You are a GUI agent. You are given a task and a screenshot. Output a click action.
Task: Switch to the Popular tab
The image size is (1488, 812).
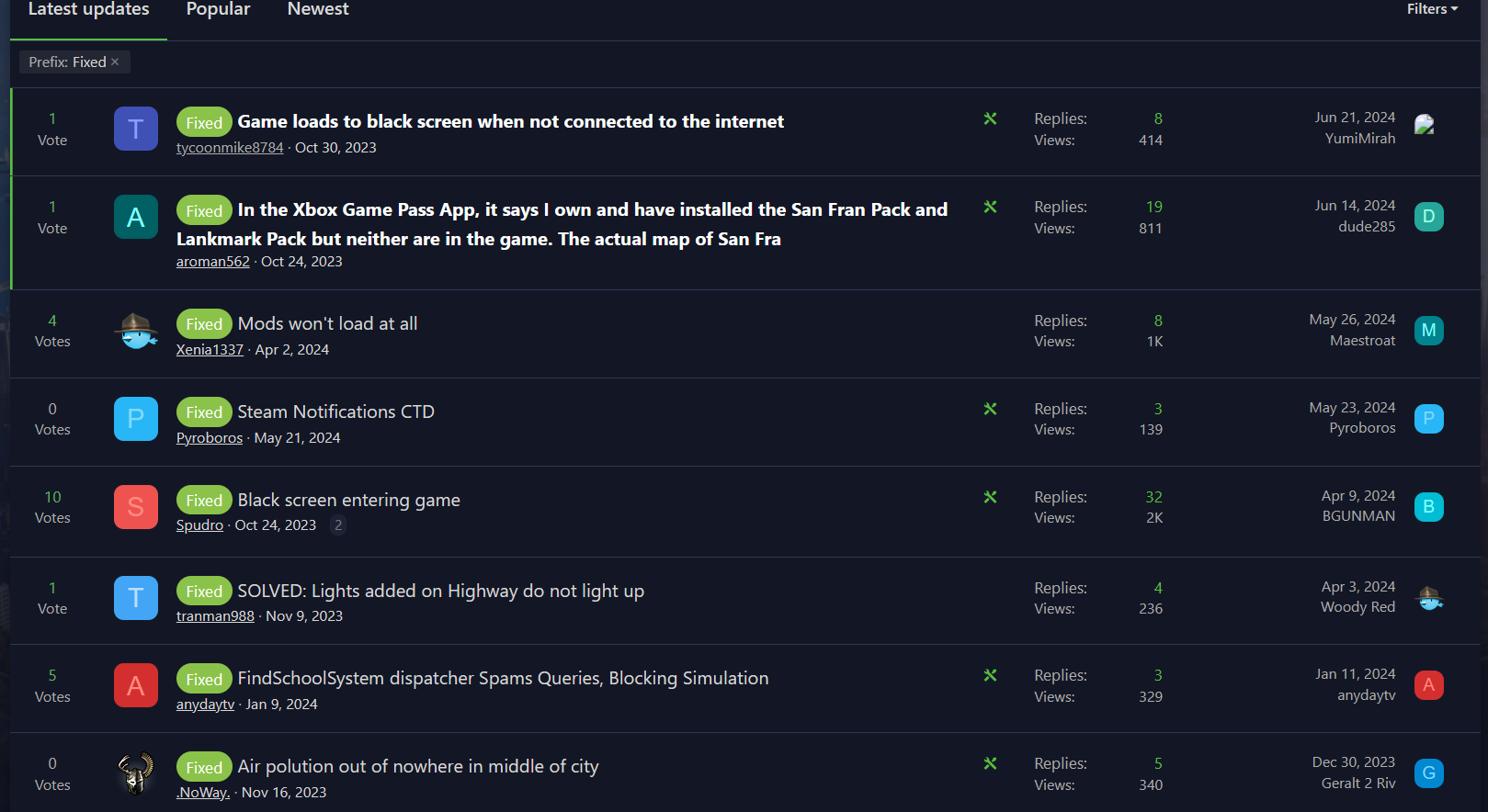pos(218,9)
